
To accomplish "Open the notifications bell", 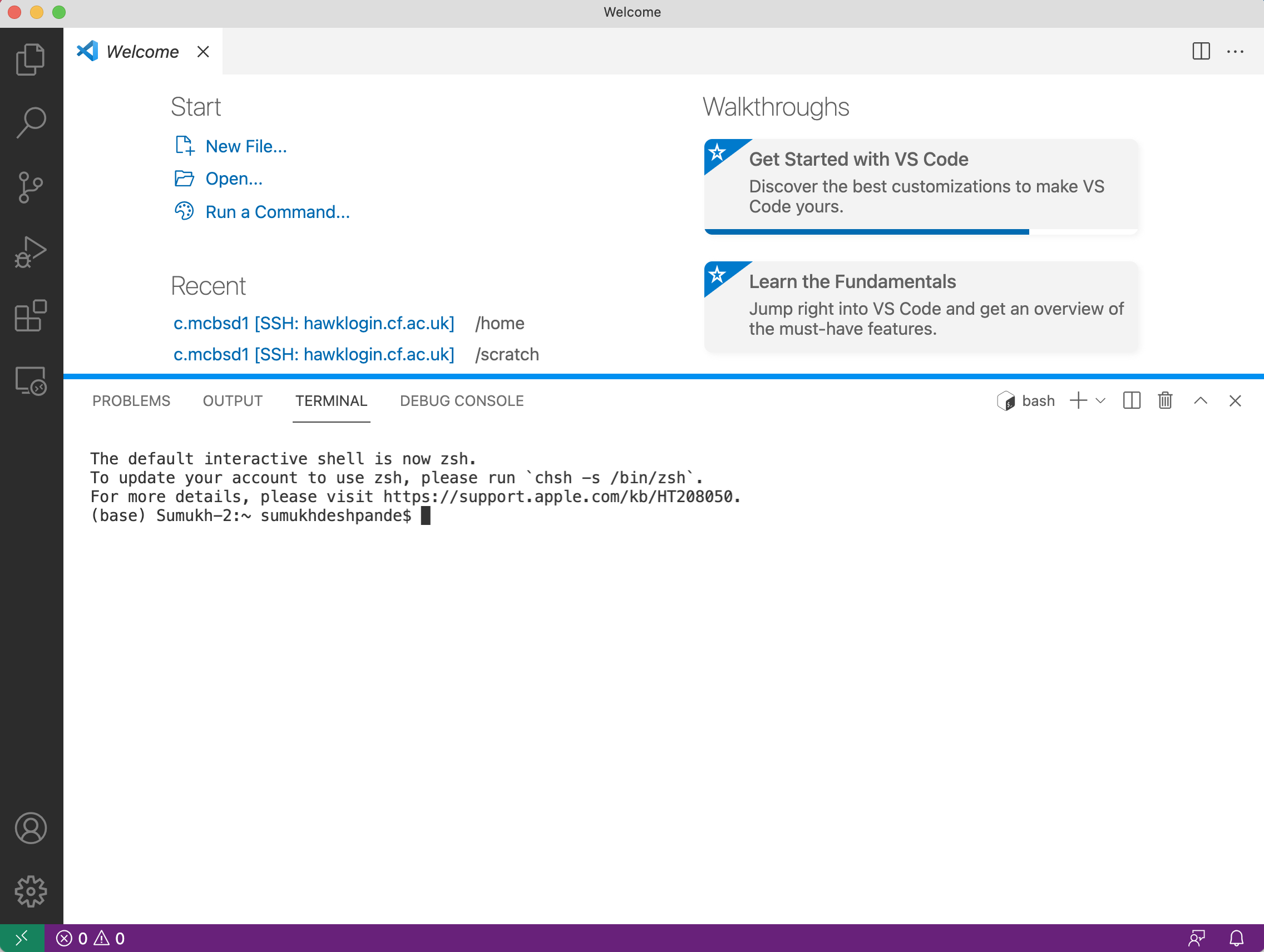I will pyautogui.click(x=1237, y=938).
